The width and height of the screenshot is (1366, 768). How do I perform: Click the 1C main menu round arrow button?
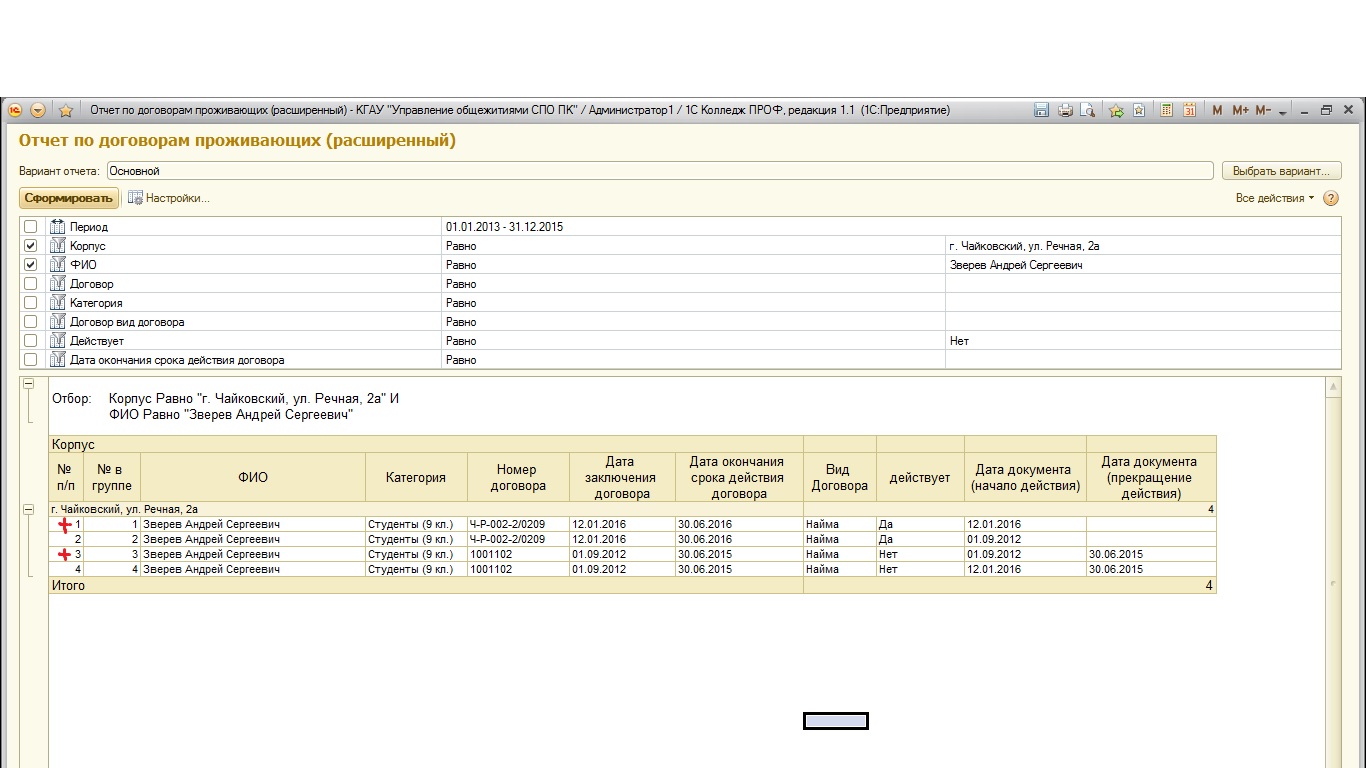(x=38, y=110)
